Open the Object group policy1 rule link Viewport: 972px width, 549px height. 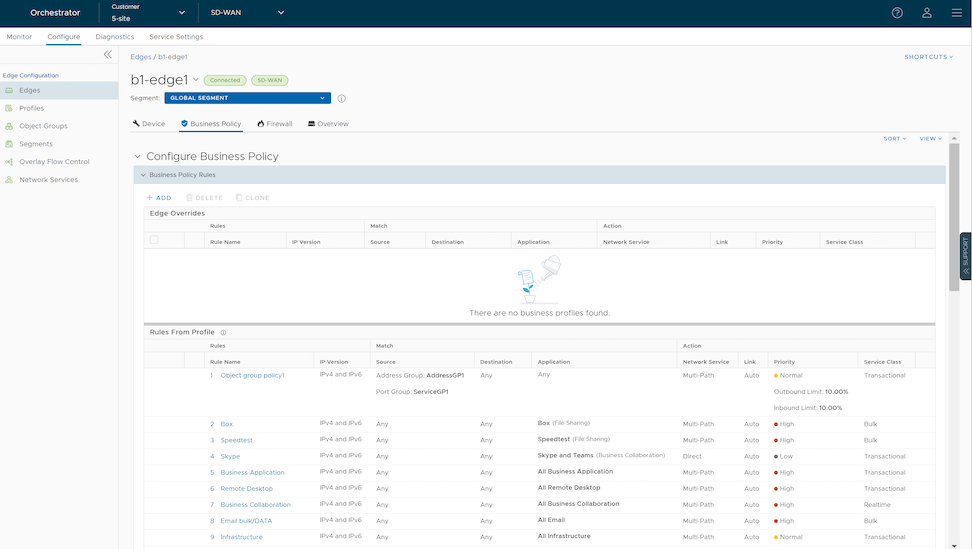252,376
